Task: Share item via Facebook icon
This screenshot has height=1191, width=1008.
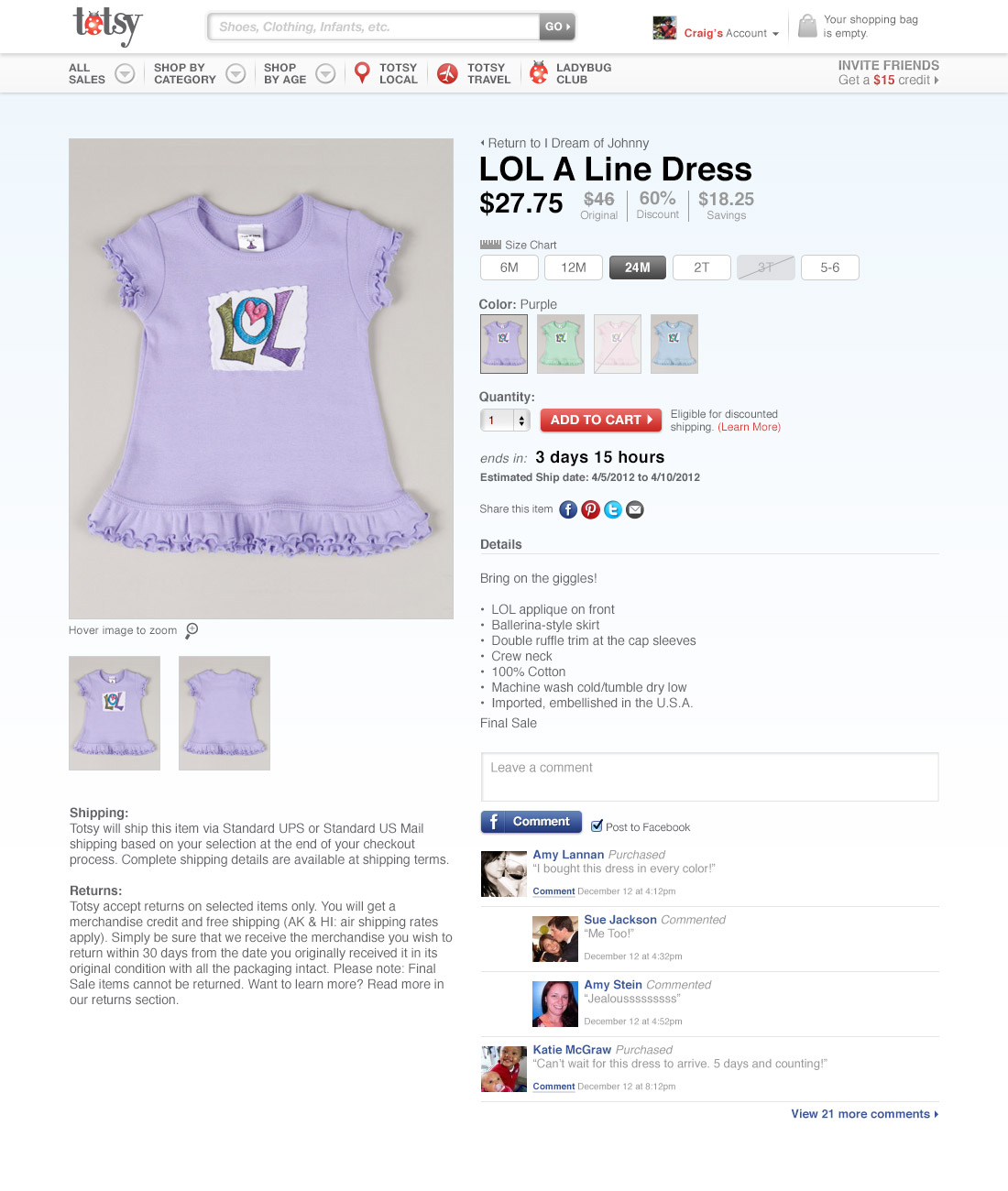Action: pos(568,509)
